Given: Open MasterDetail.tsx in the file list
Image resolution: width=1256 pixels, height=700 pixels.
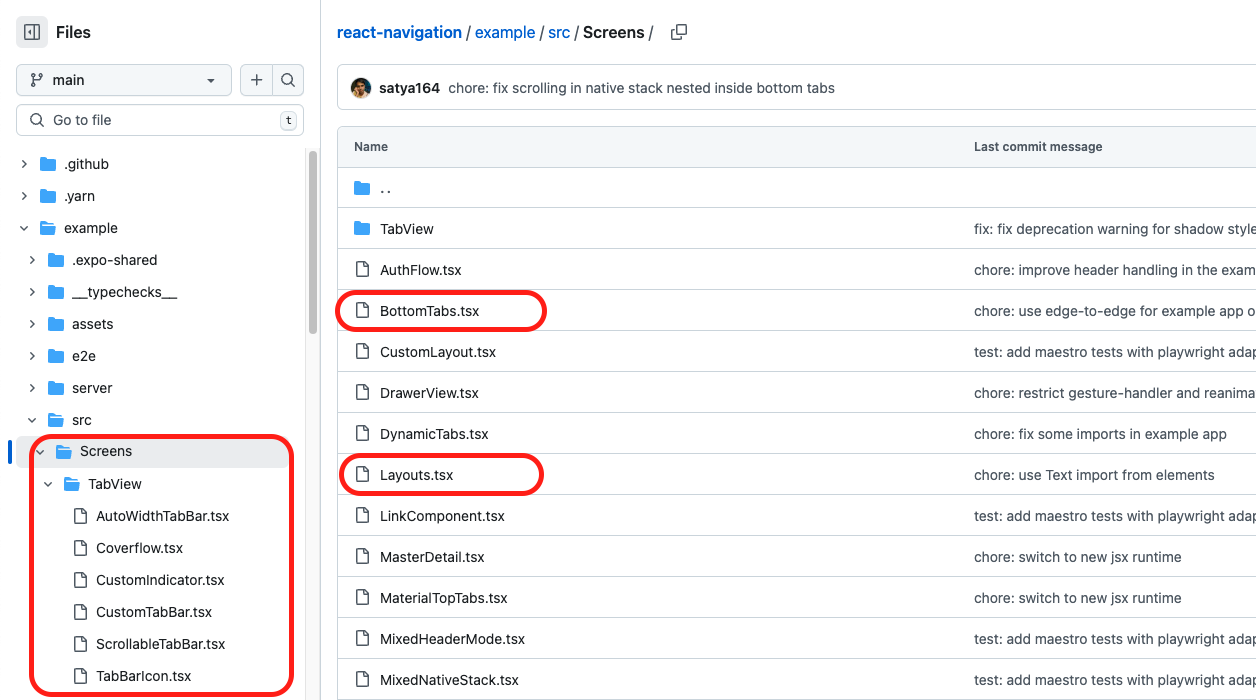Looking at the screenshot, I should click(x=432, y=557).
